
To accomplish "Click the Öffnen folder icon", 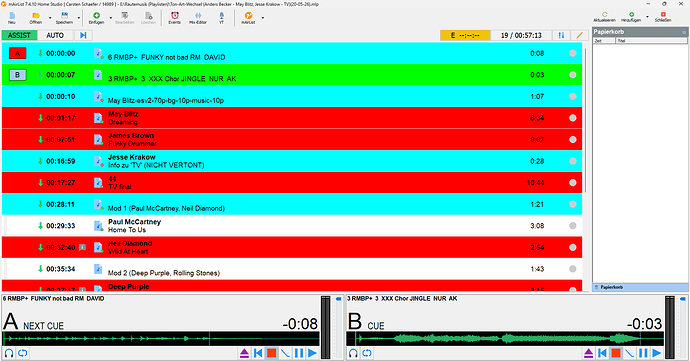I will pos(36,16).
